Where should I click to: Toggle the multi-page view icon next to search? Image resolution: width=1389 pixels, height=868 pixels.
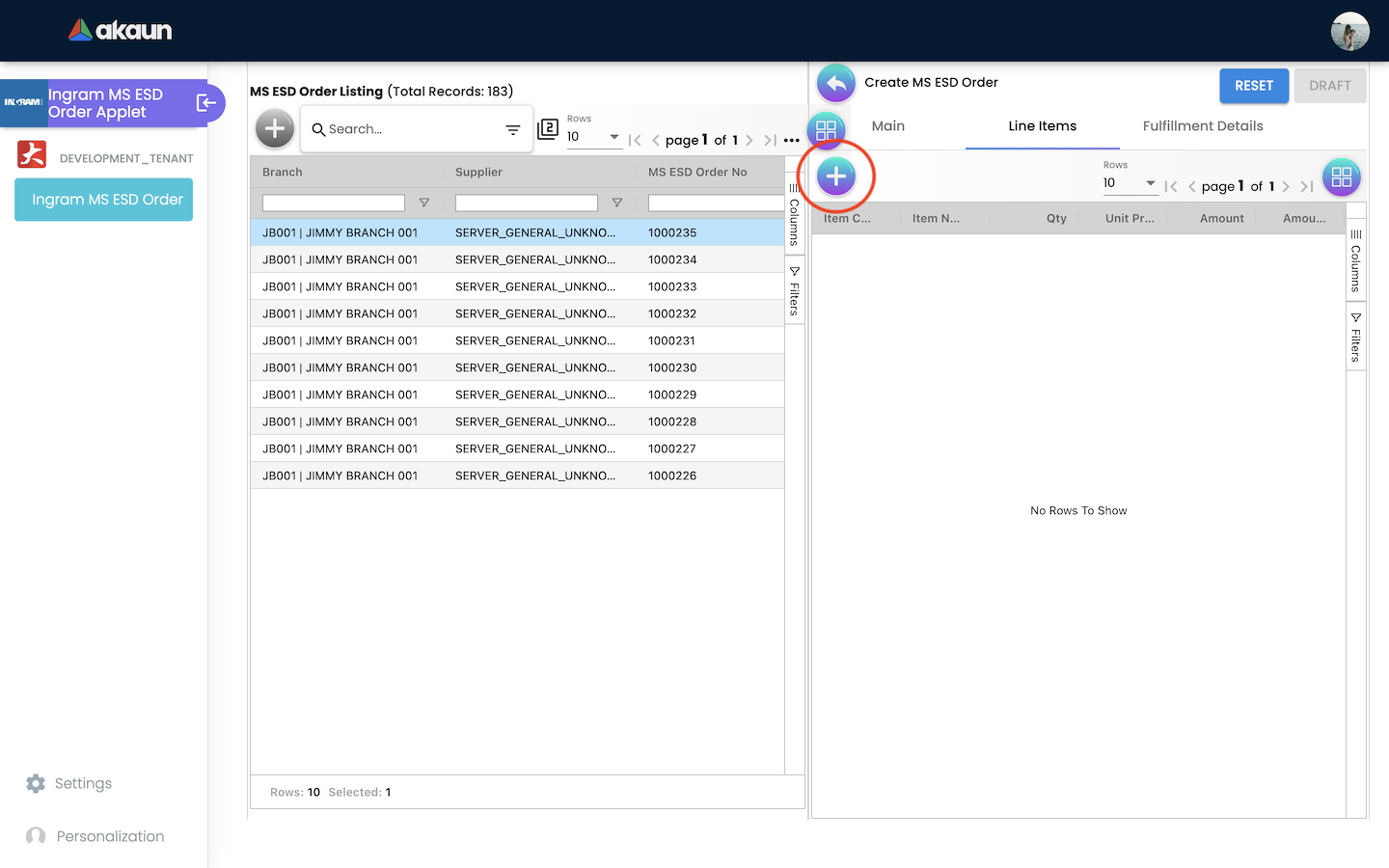pos(548,129)
